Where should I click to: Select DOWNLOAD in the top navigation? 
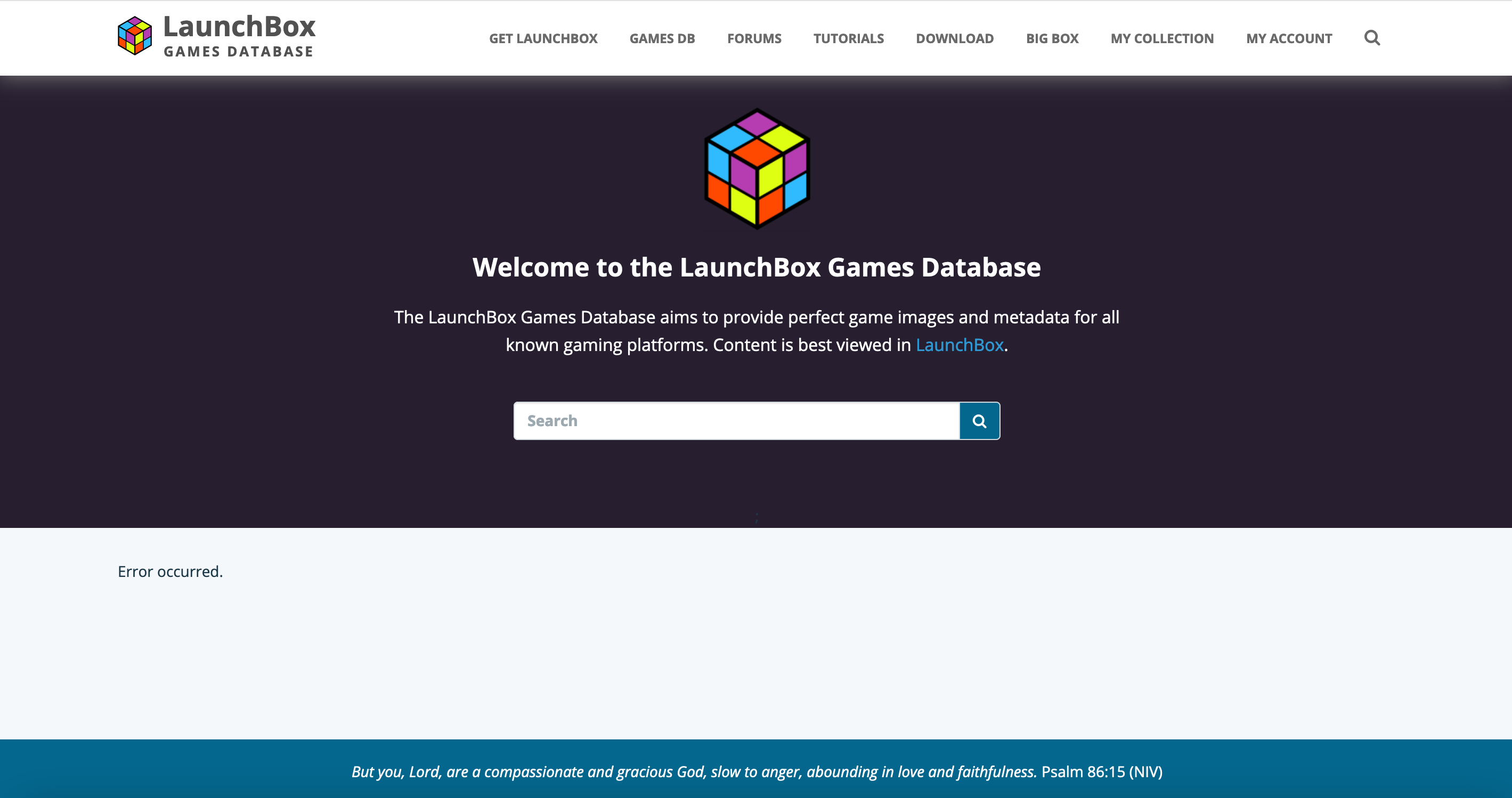954,39
